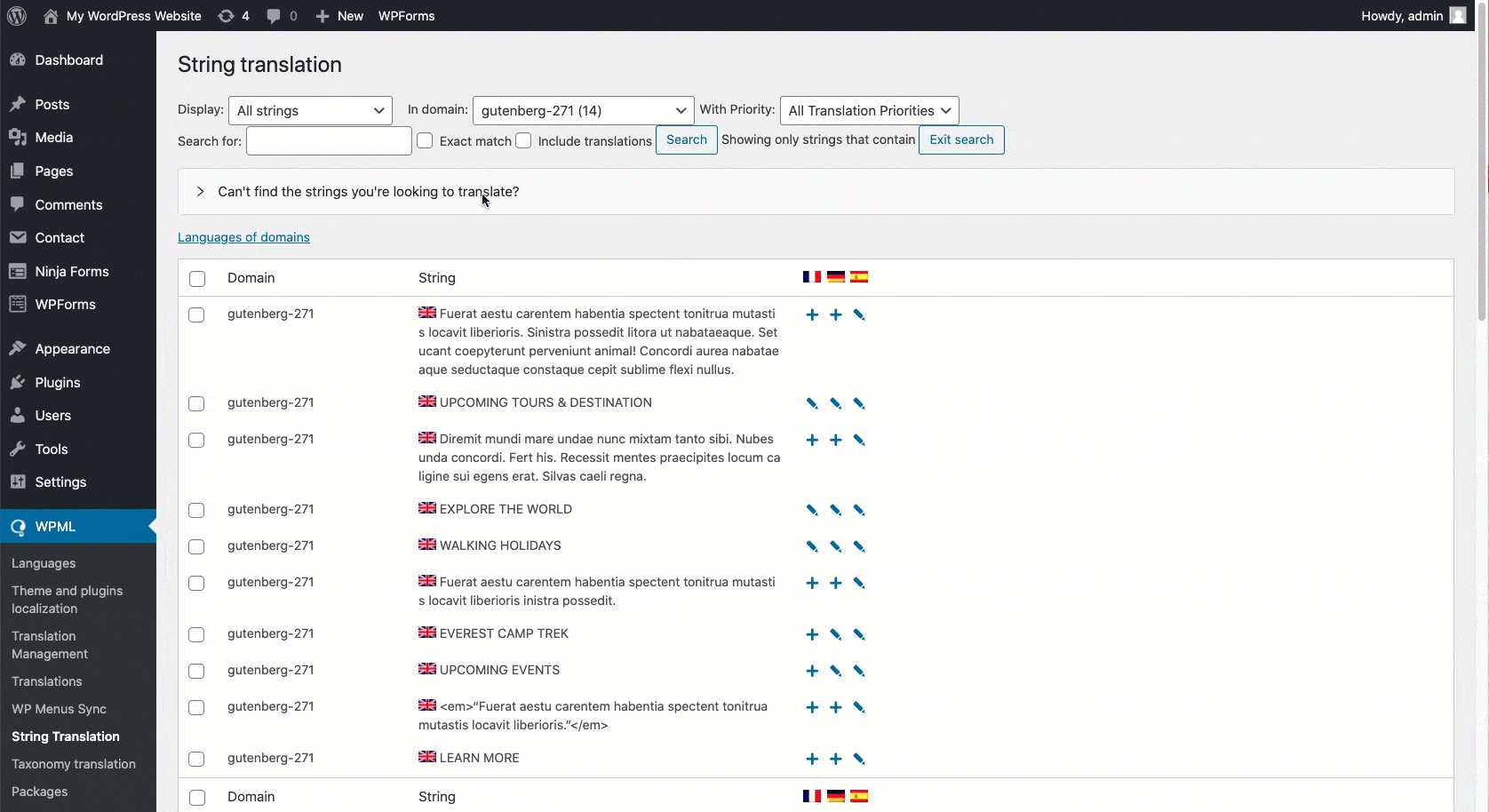This screenshot has height=812, width=1489.
Task: Click Exit search button
Action: pyautogui.click(x=961, y=140)
